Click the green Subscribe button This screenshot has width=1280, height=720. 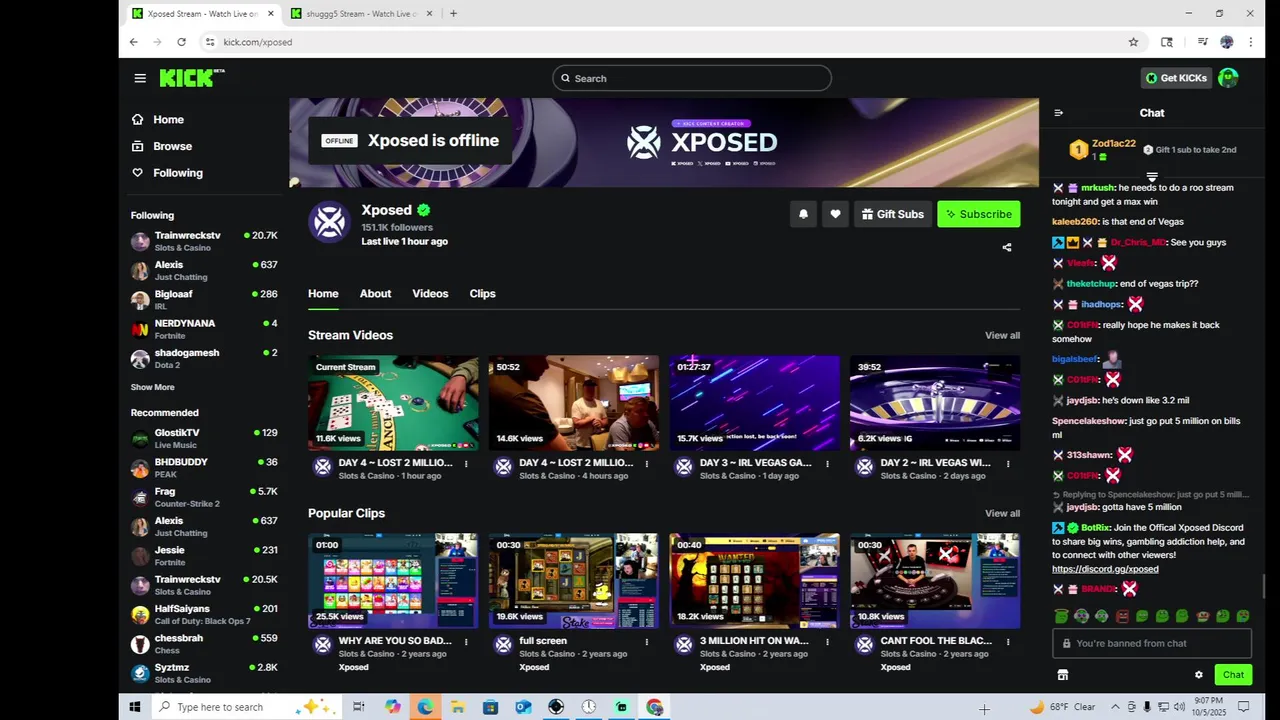979,214
